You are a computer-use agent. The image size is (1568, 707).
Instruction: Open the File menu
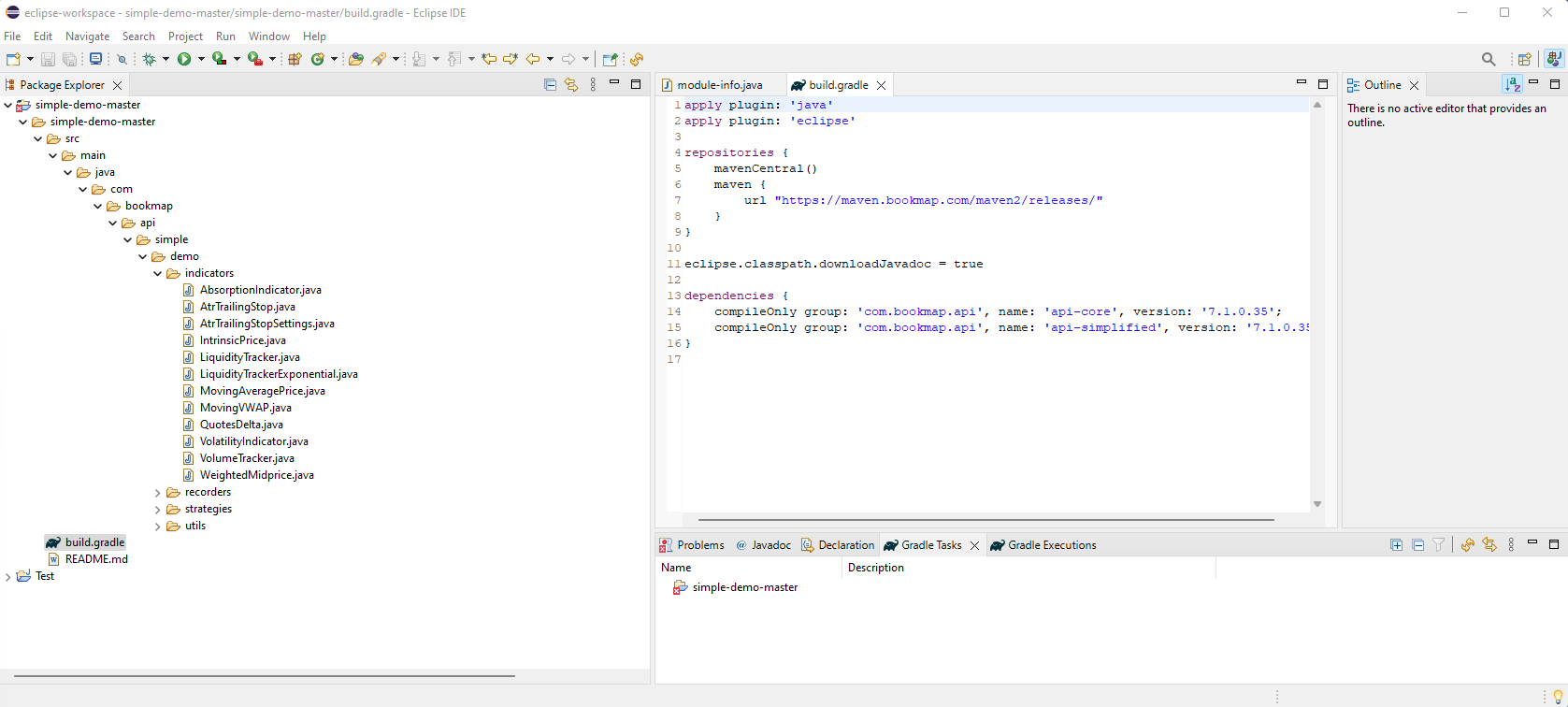[x=12, y=36]
